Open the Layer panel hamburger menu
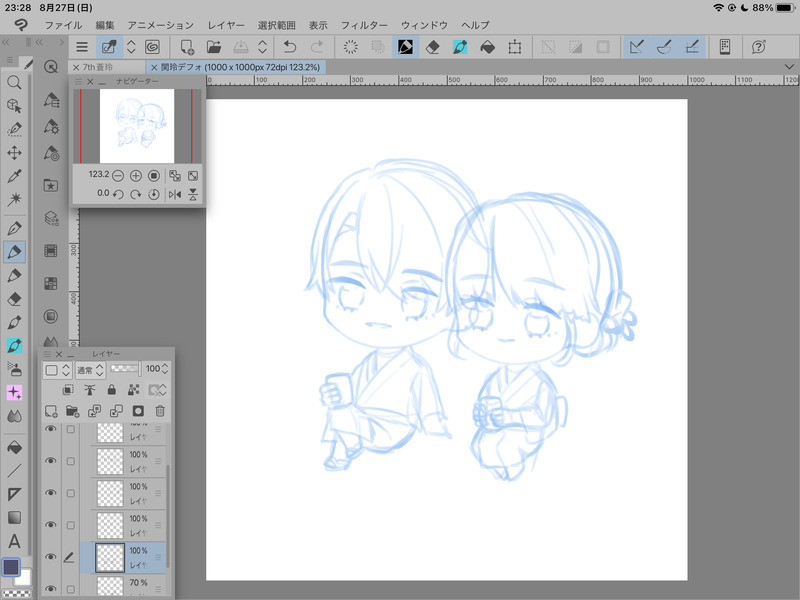The width and height of the screenshot is (800, 600). (x=47, y=354)
